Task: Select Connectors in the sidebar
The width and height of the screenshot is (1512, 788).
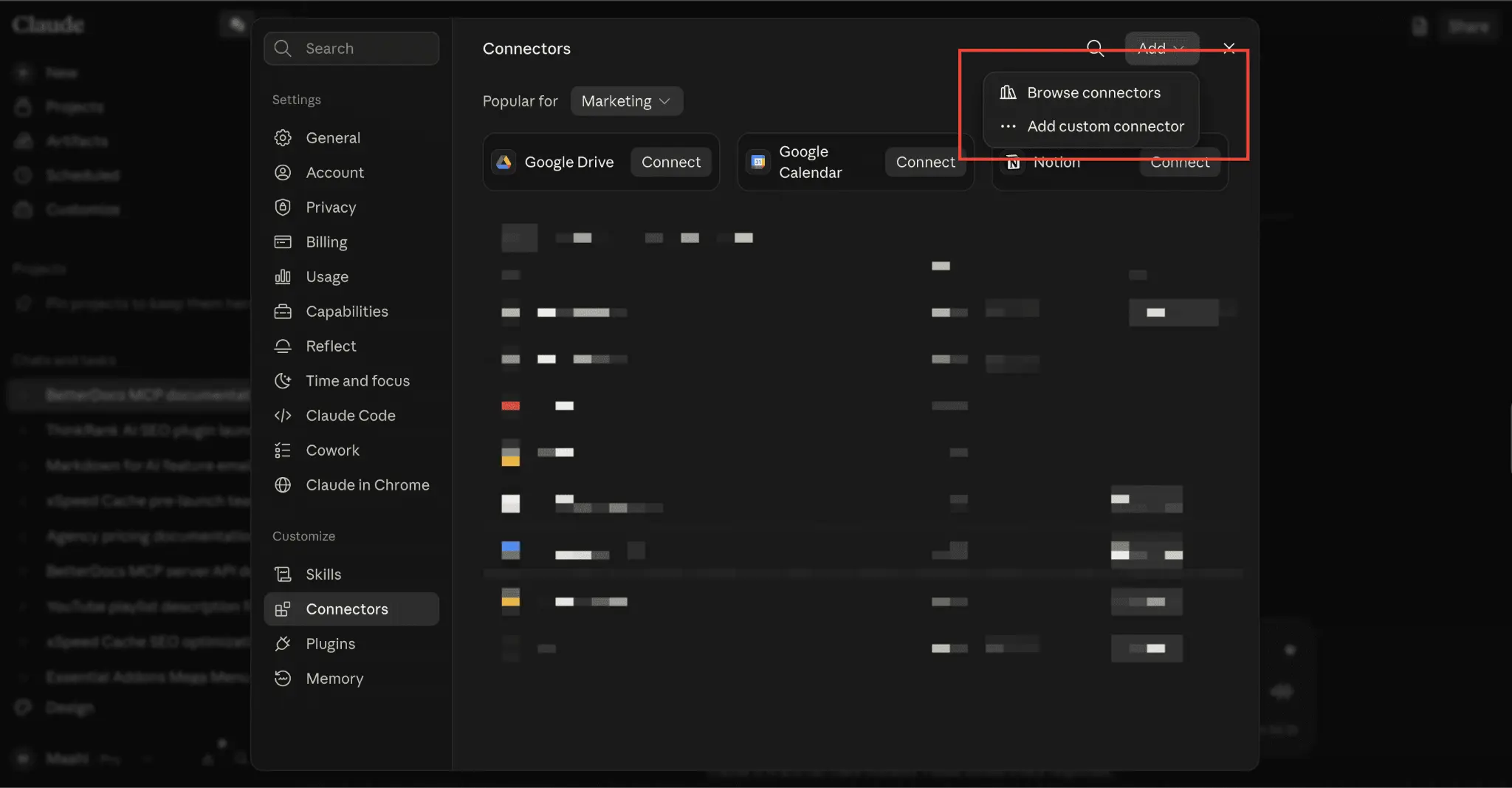Action: click(351, 609)
